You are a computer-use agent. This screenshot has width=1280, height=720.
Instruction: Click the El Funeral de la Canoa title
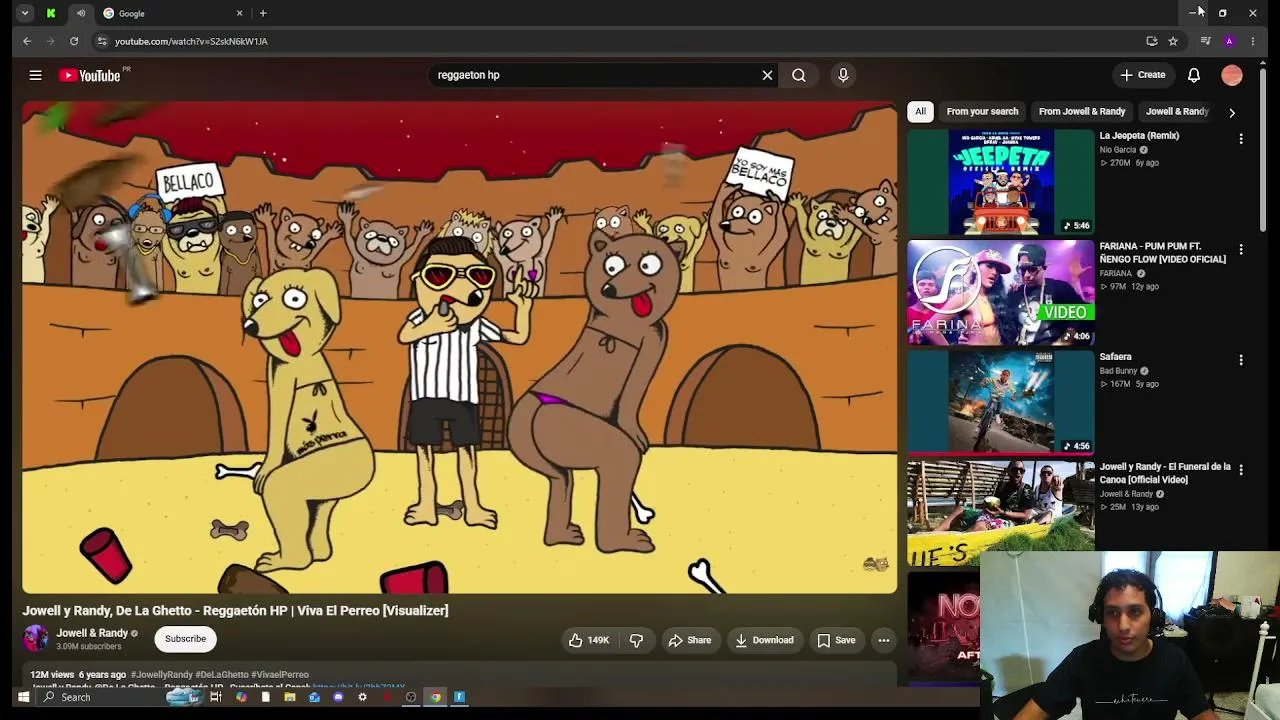[1165, 473]
